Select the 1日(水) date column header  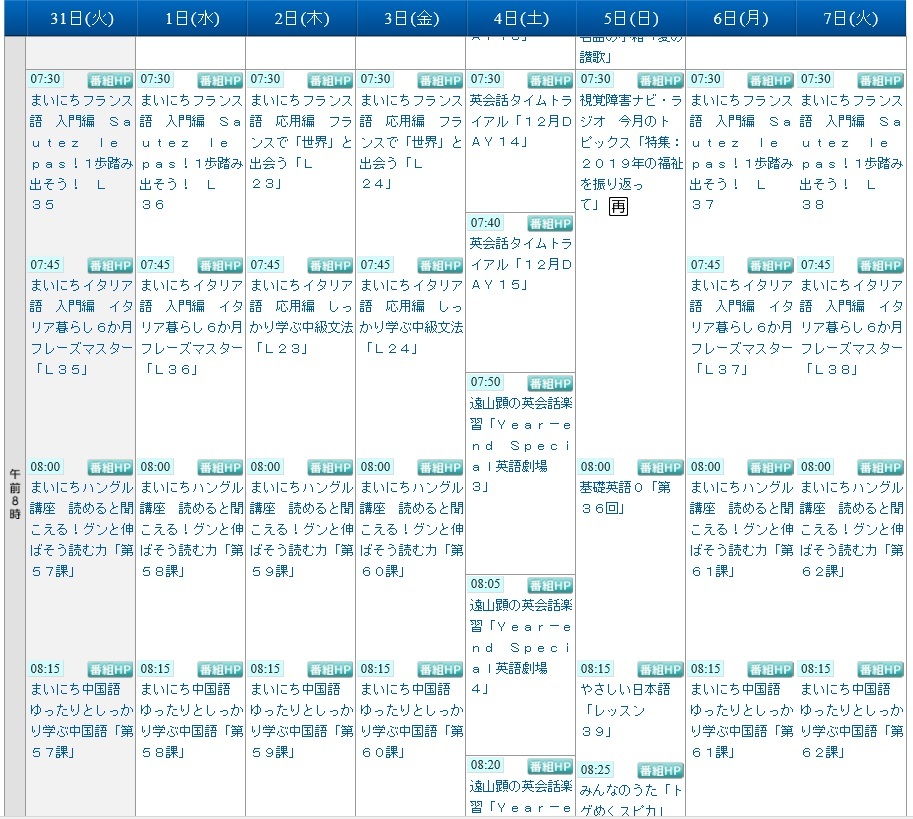pos(192,19)
